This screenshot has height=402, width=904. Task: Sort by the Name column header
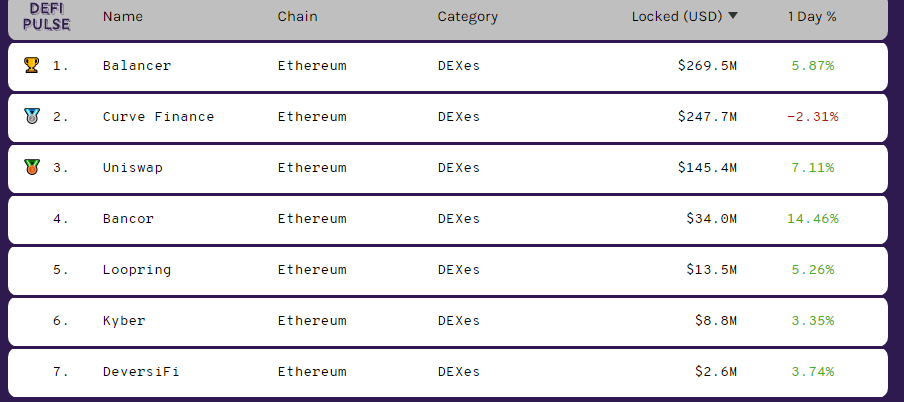click(123, 16)
